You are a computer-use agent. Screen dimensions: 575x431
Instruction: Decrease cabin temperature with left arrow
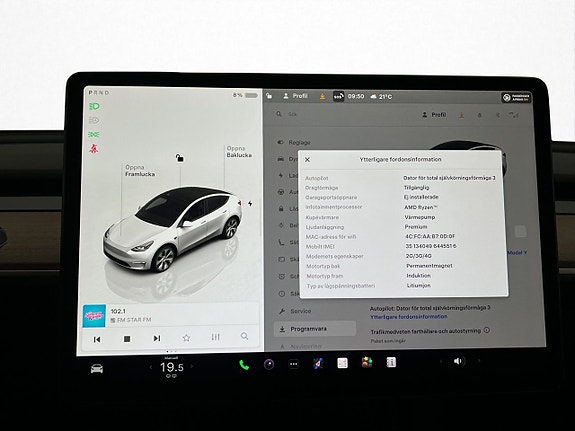(x=150, y=367)
